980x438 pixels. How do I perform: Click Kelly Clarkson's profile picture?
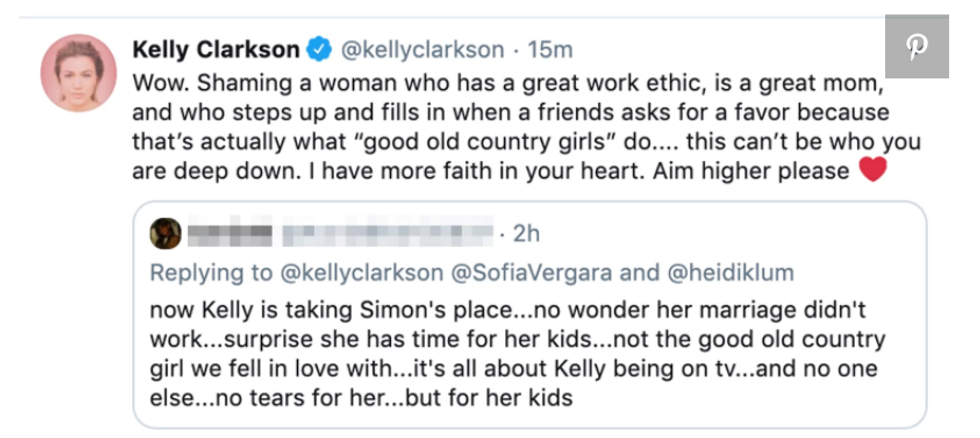[x=78, y=72]
